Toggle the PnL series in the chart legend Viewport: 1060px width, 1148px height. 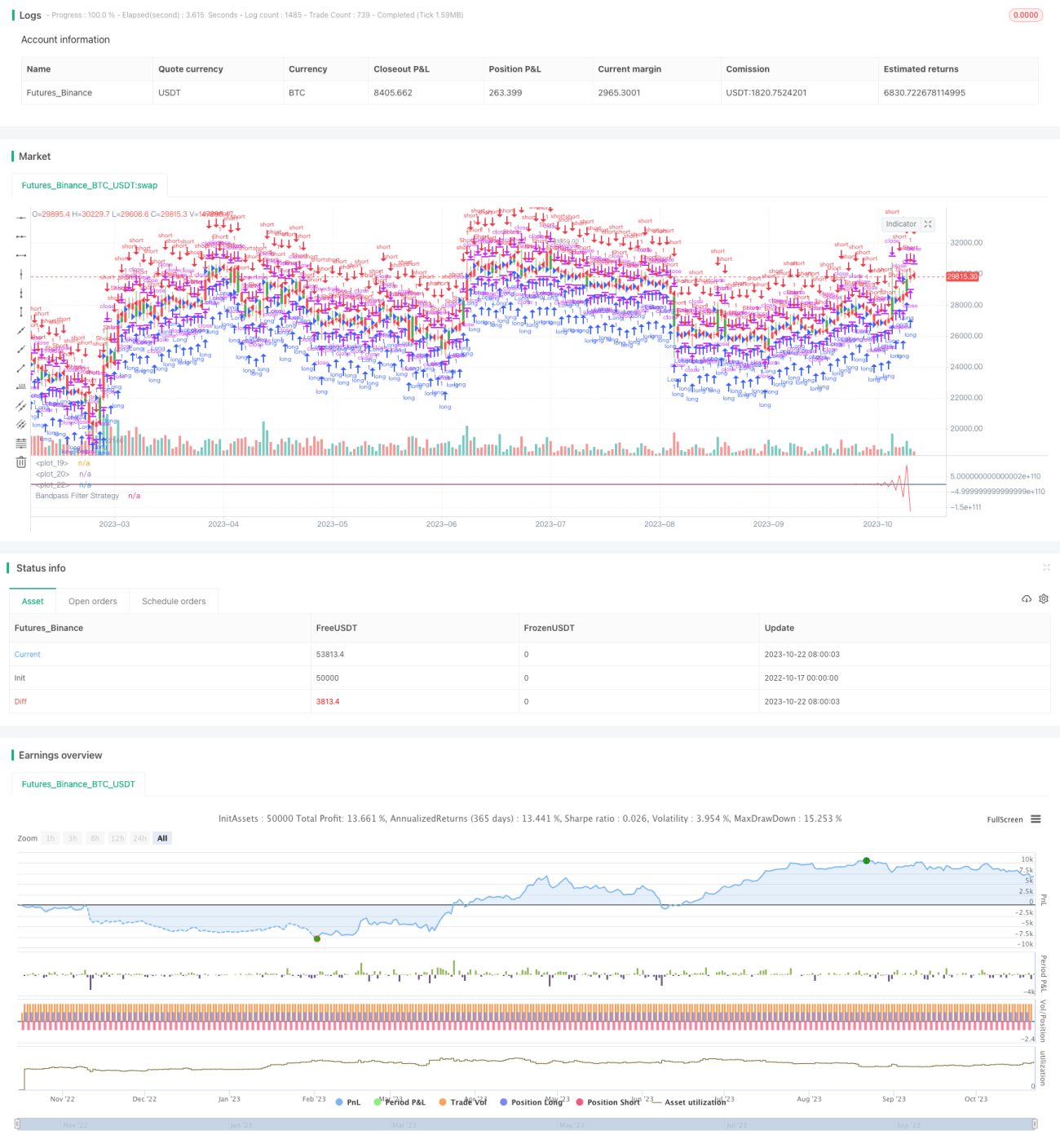tap(348, 1102)
